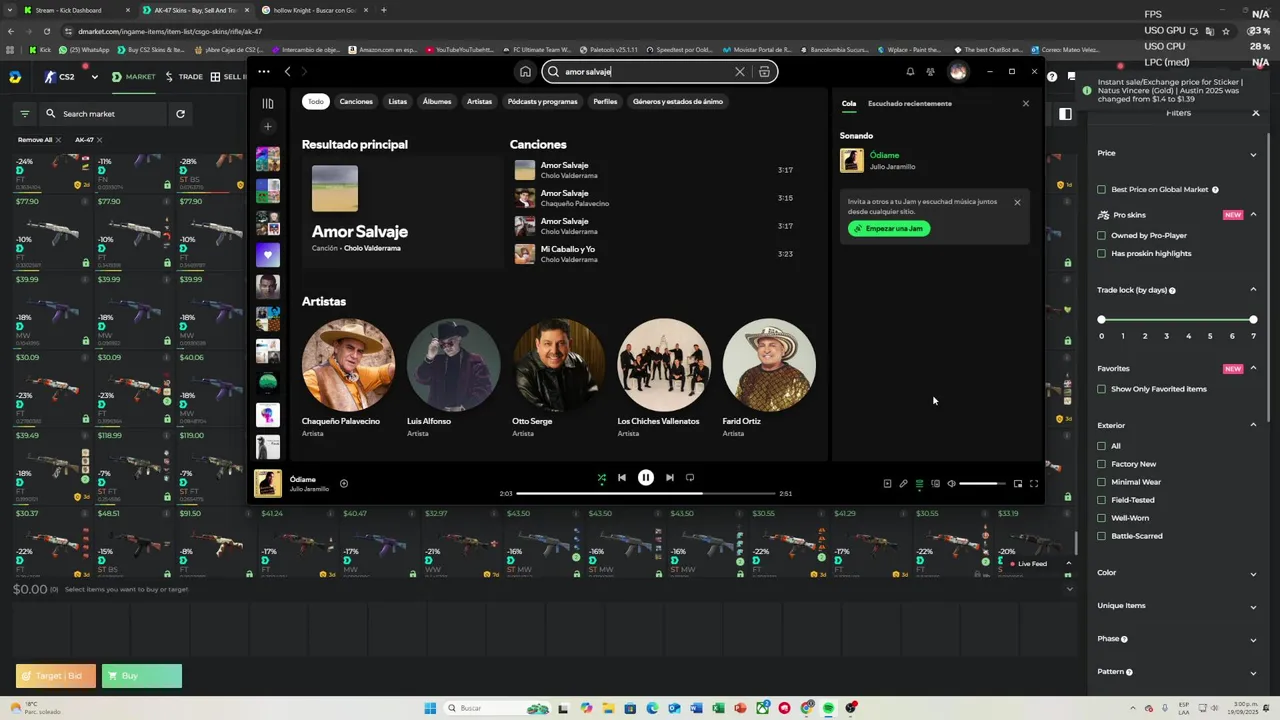Skip to the next track
Viewport: 1280px width, 720px height.
click(670, 478)
